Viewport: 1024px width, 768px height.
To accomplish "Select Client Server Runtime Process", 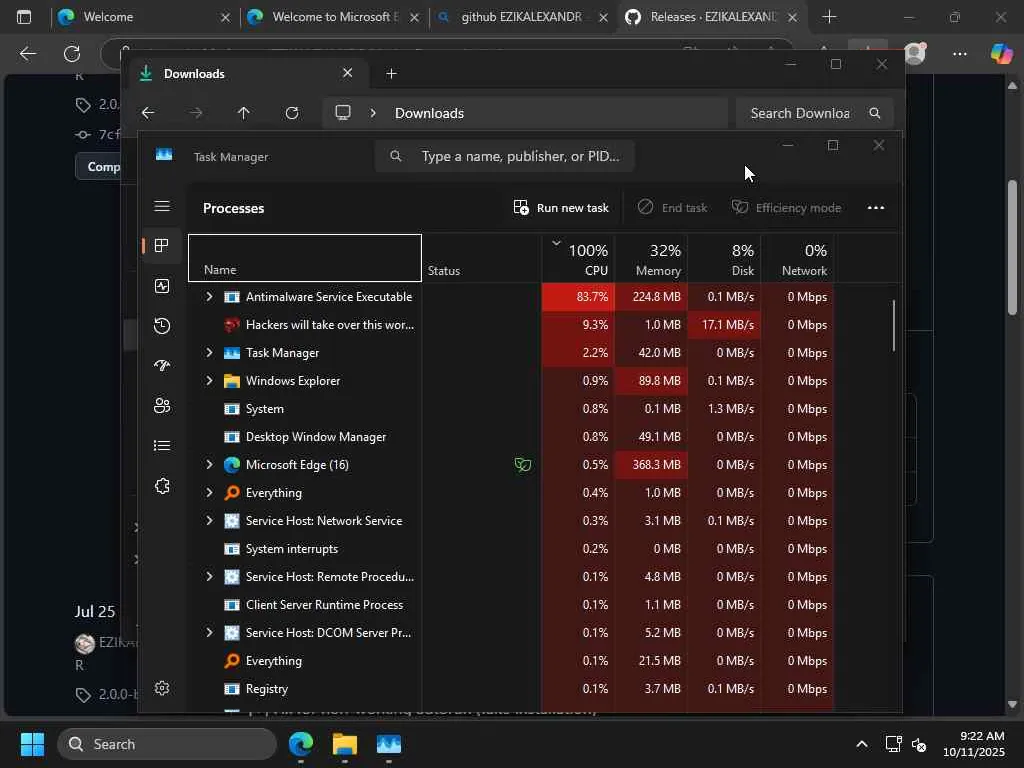I will [x=511, y=605].
